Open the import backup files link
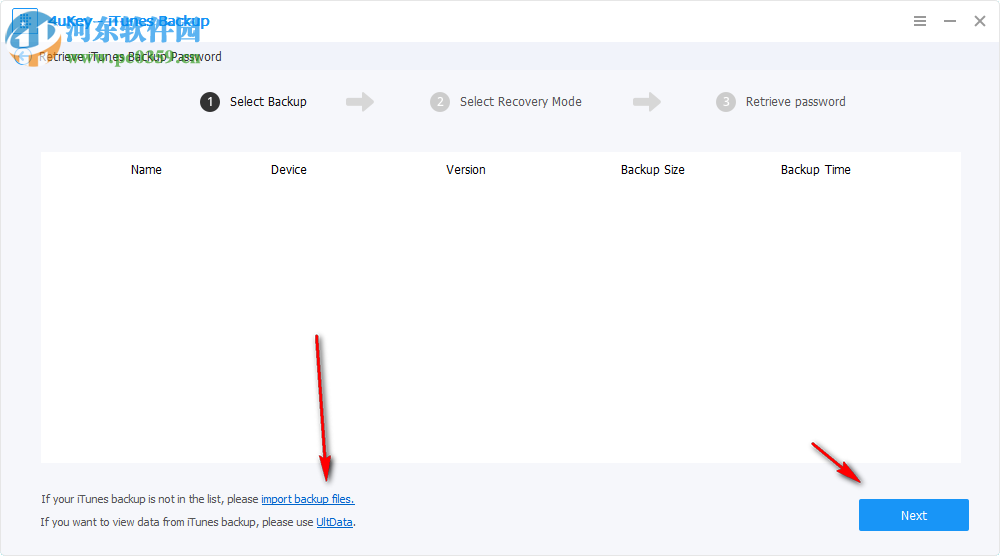The width and height of the screenshot is (1000, 556). pyautogui.click(x=307, y=499)
